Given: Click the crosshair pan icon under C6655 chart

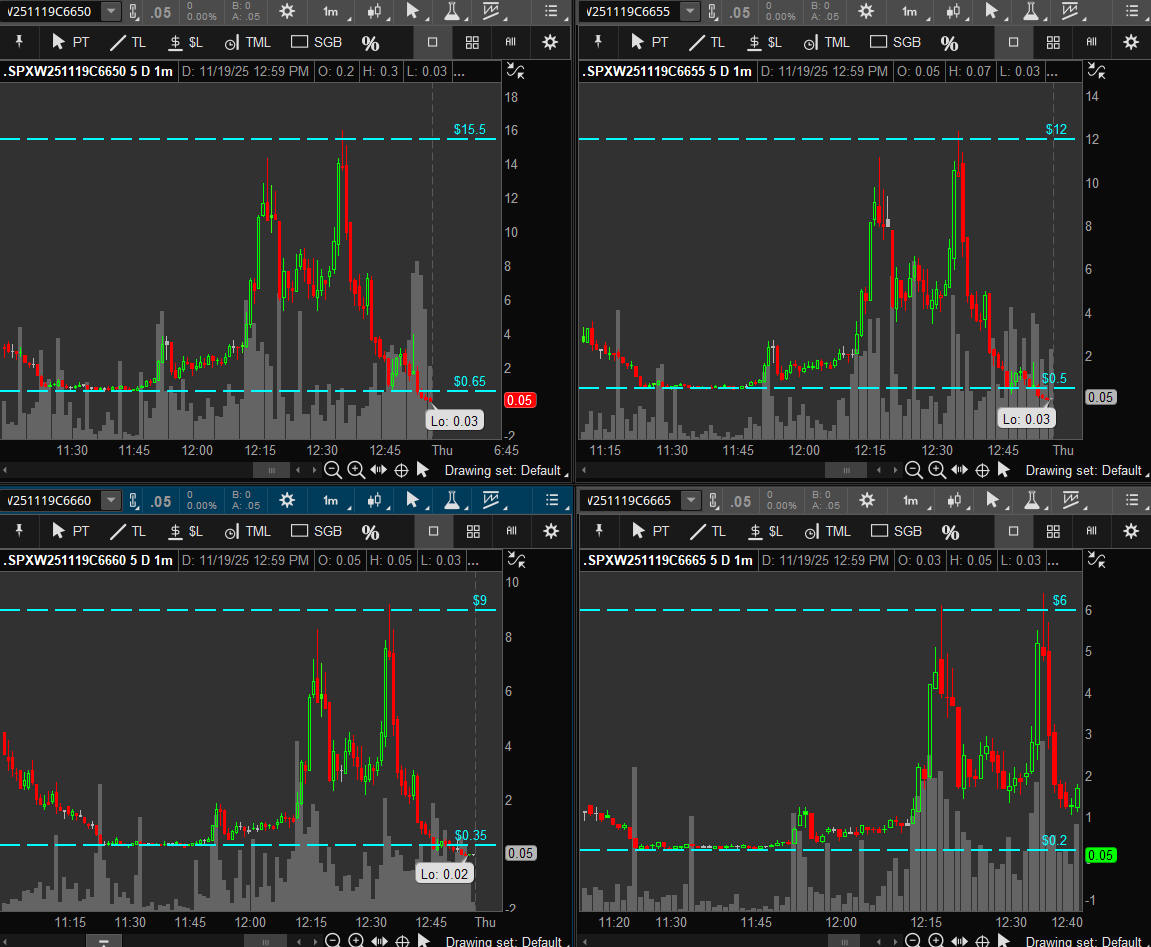Looking at the screenshot, I should (x=982, y=470).
